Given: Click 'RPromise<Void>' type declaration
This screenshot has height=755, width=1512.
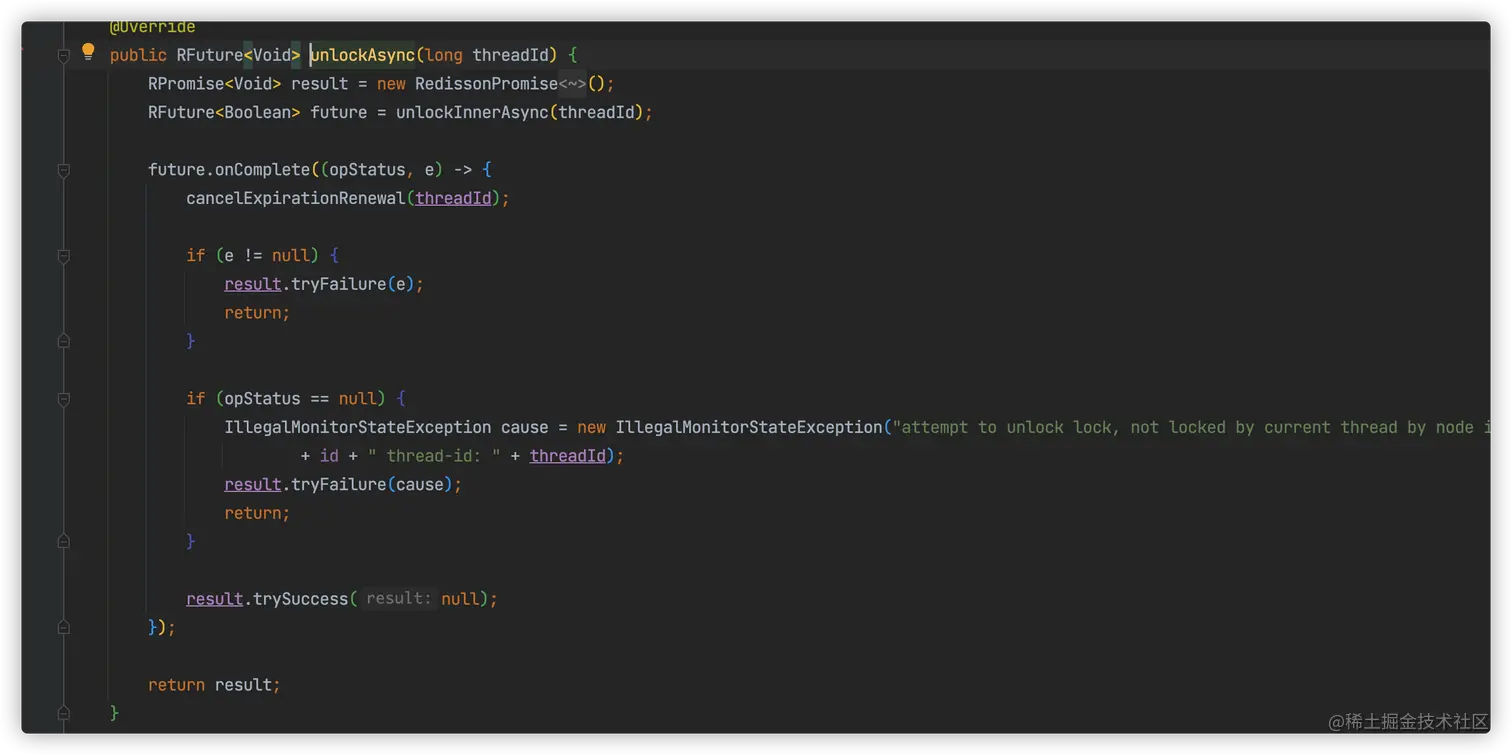Looking at the screenshot, I should pyautogui.click(x=215, y=84).
